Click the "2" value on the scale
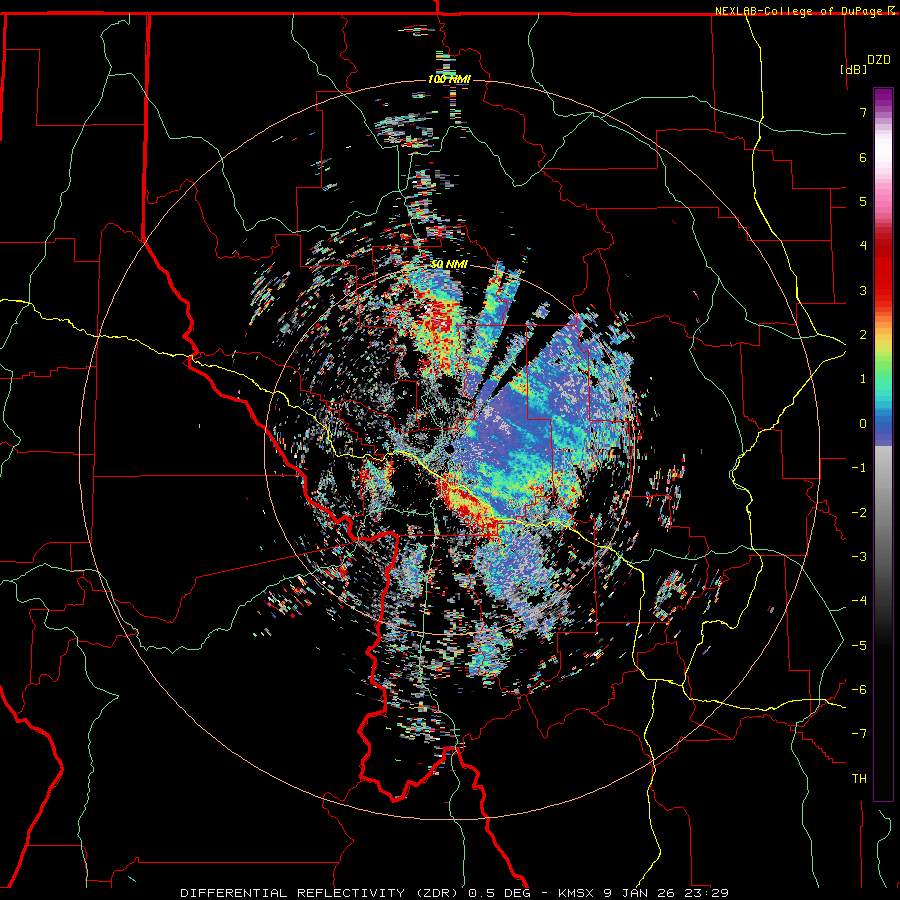 863,335
